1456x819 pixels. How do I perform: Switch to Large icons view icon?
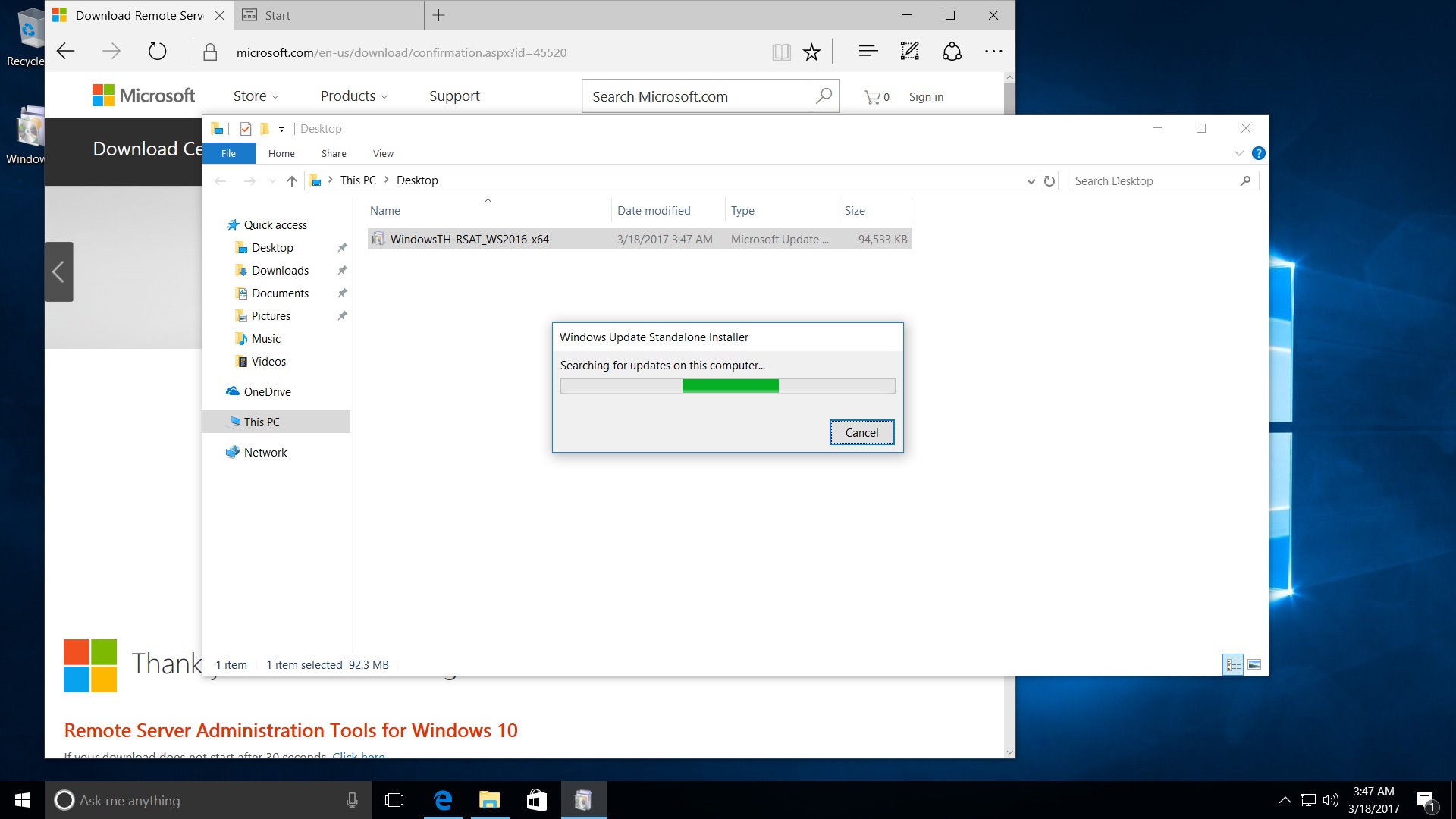(1254, 665)
